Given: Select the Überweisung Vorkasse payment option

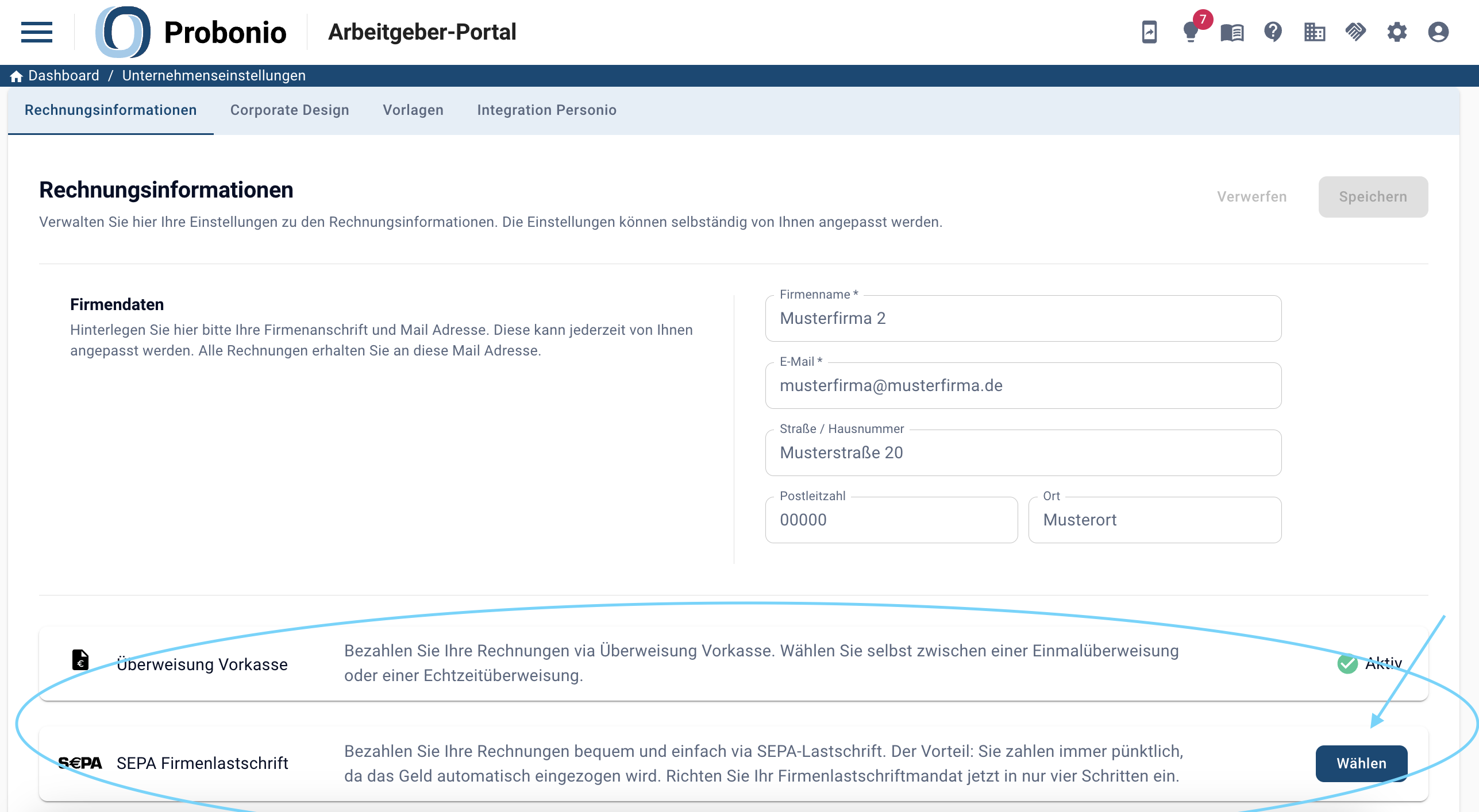Looking at the screenshot, I should 733,664.
